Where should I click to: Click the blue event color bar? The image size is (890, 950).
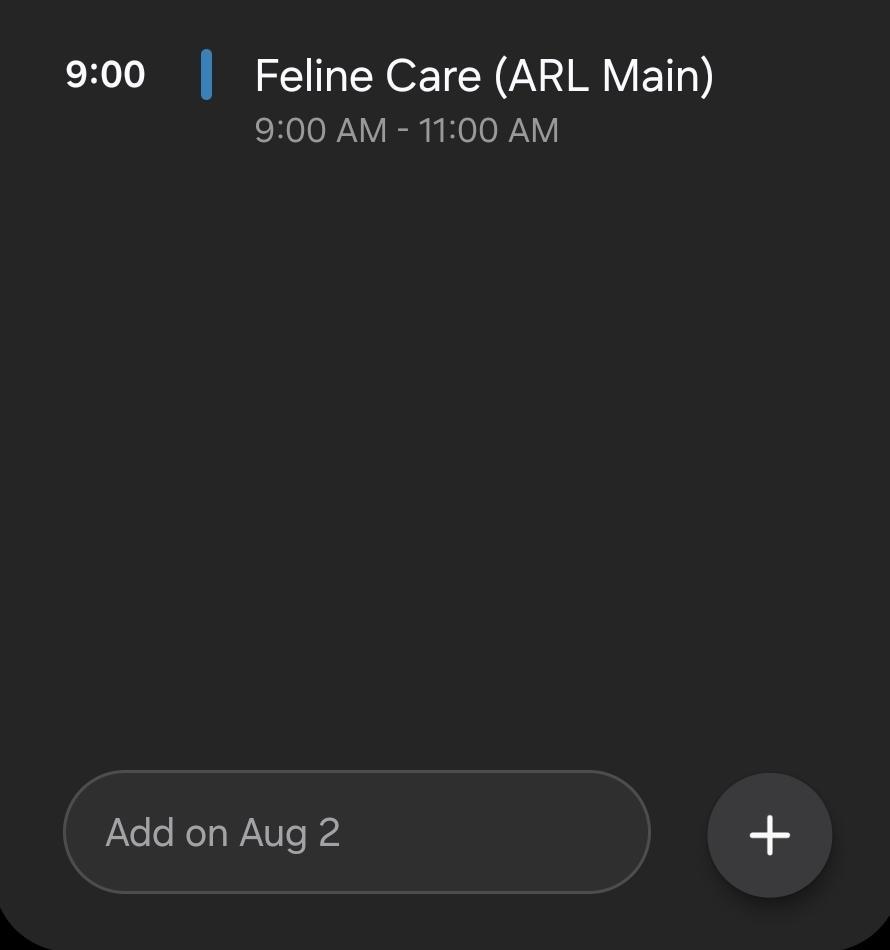point(206,75)
